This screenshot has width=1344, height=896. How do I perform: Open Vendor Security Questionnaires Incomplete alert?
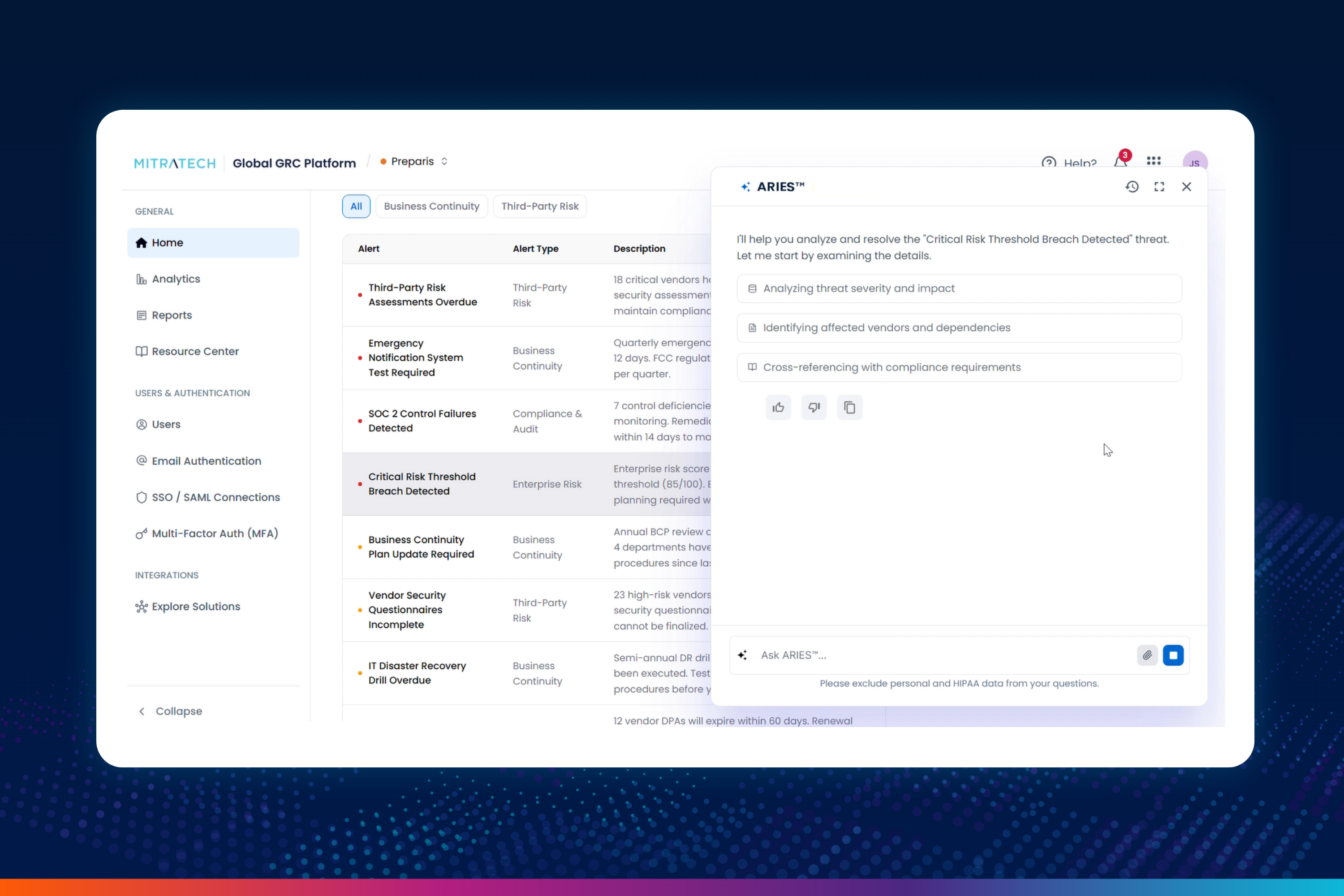coord(407,610)
